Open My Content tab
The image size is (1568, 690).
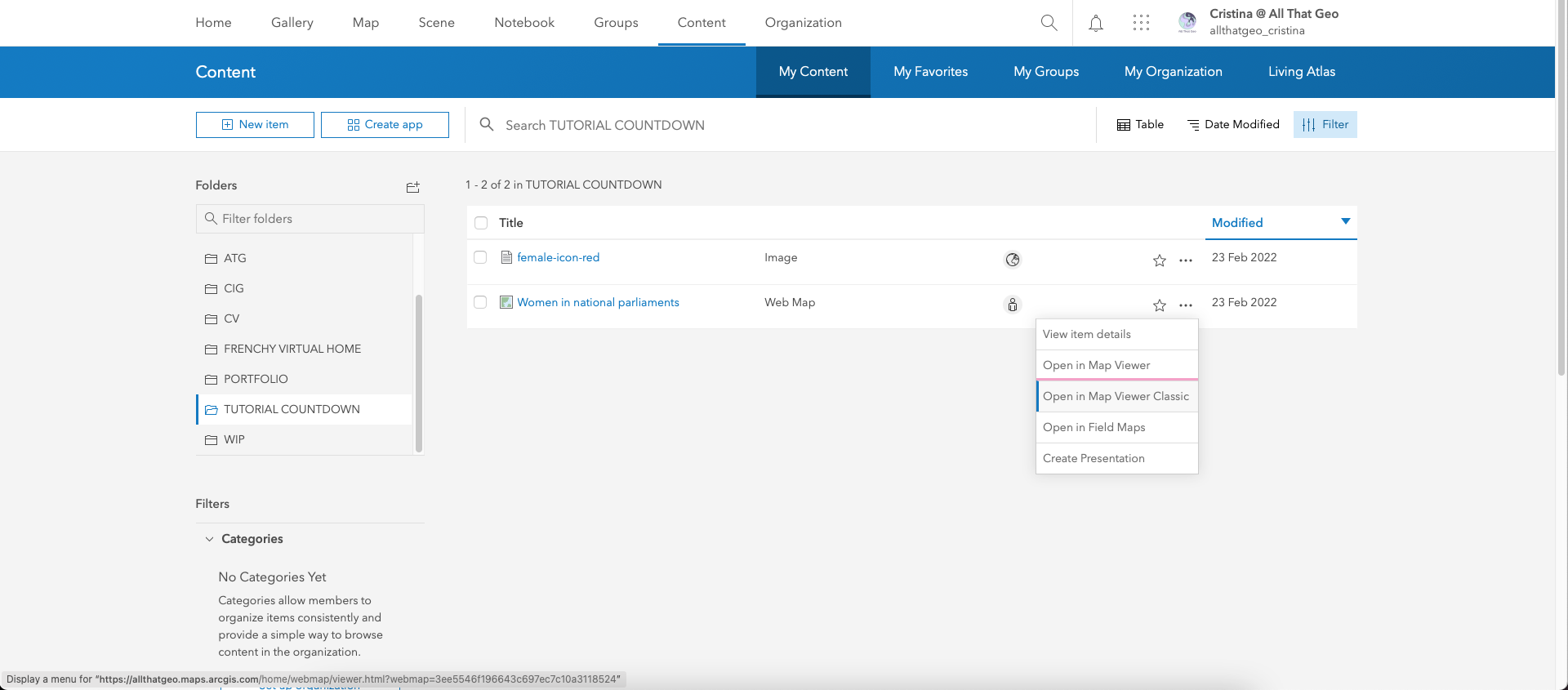click(813, 72)
